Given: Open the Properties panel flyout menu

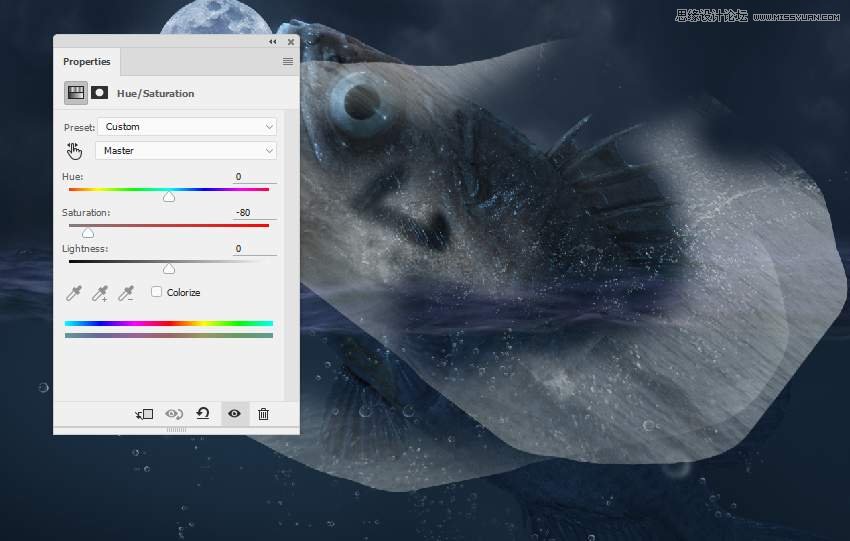Looking at the screenshot, I should pyautogui.click(x=288, y=62).
